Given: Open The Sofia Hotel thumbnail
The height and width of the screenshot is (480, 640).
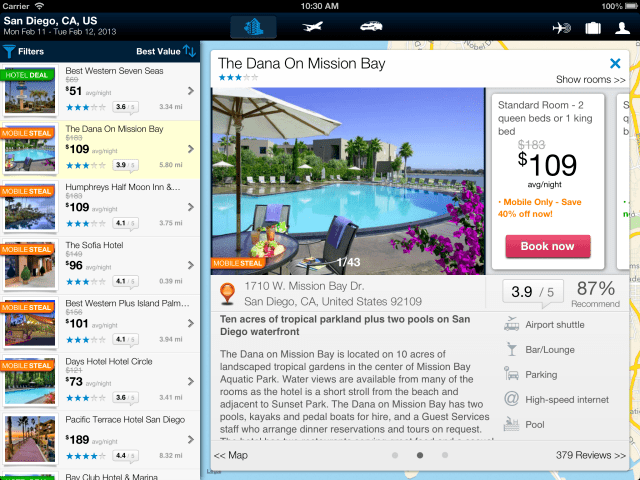Looking at the screenshot, I should click(x=30, y=265).
